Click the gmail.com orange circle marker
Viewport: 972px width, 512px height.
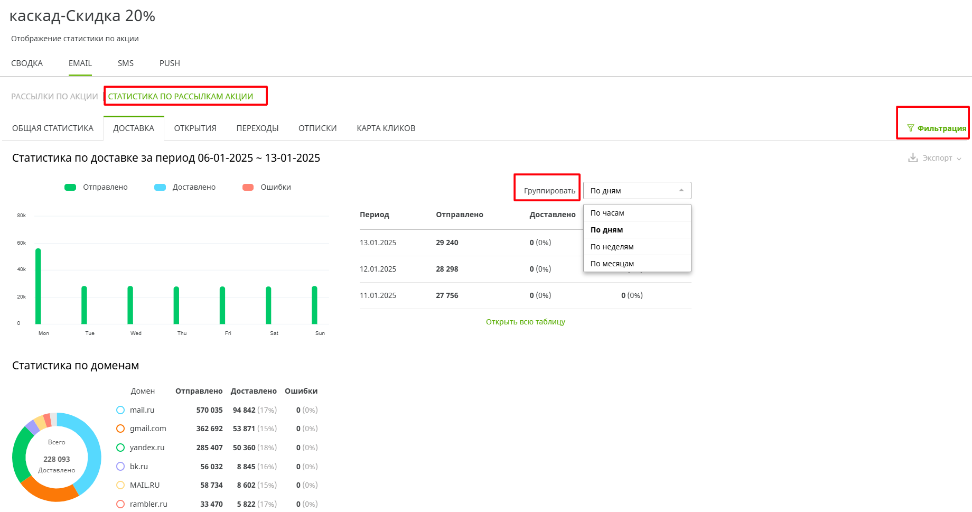click(x=120, y=428)
